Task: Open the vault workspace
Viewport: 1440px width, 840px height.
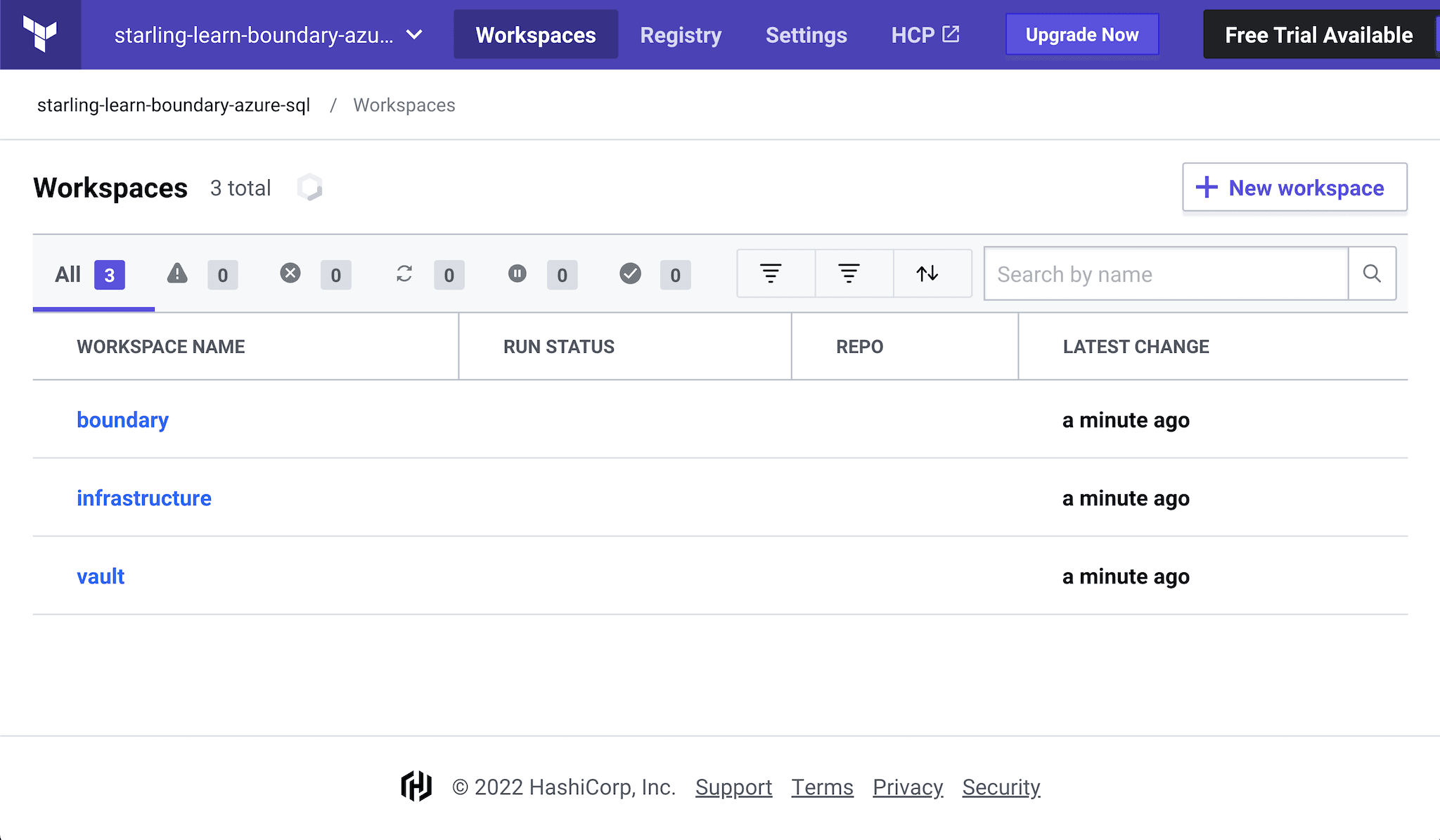Action: point(101,576)
